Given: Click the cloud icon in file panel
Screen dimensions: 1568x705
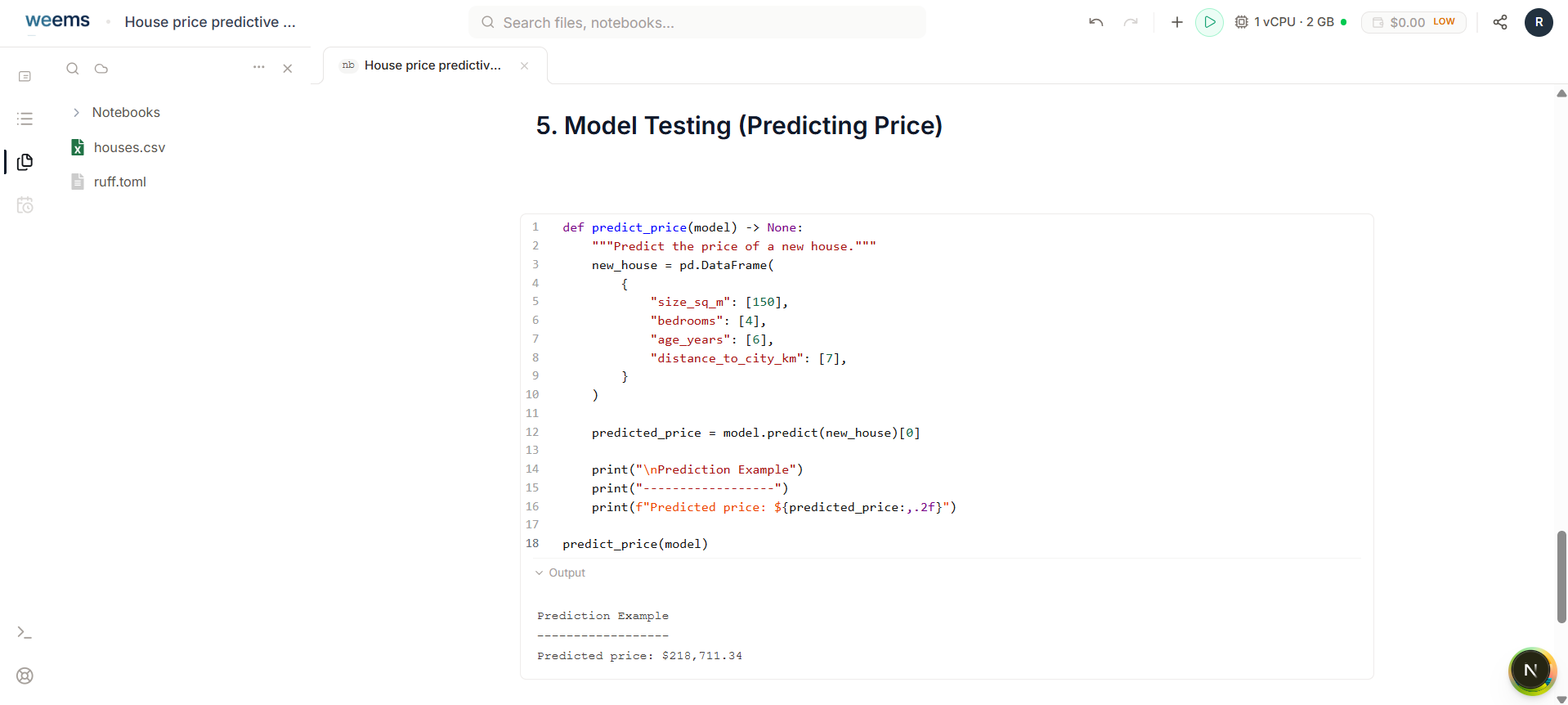Looking at the screenshot, I should [x=101, y=69].
